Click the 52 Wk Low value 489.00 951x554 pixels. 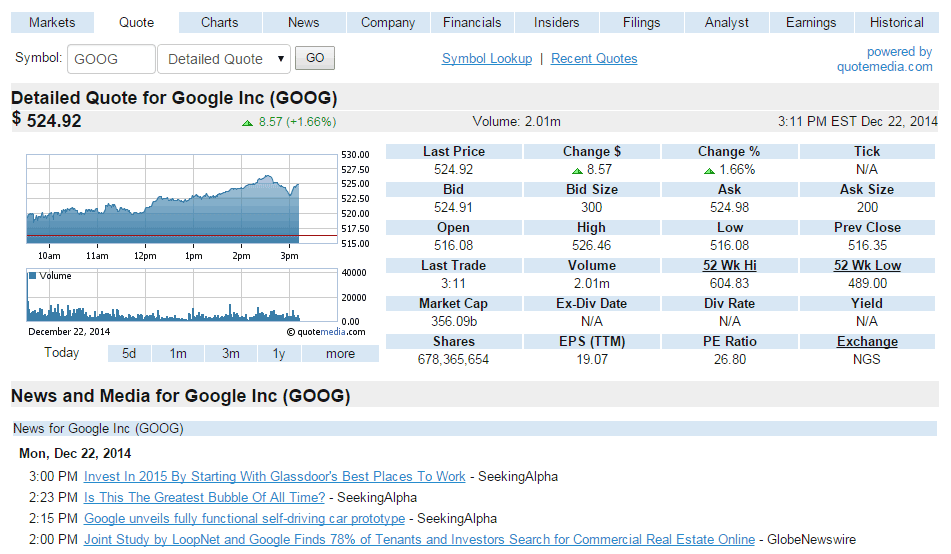pos(867,283)
